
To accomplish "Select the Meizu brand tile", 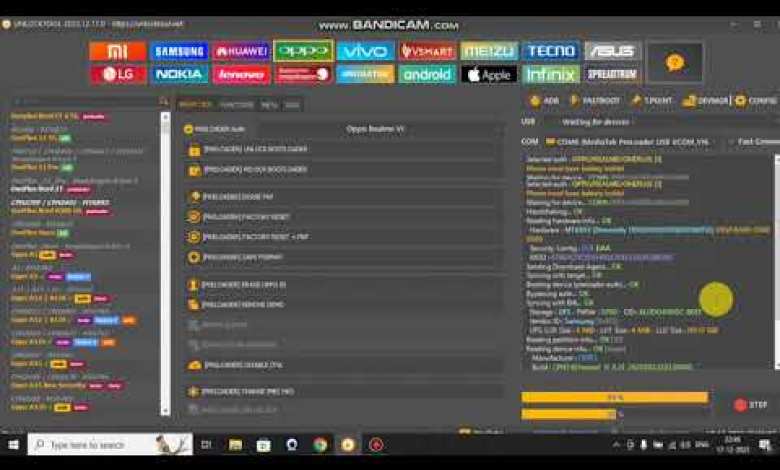I will 489,51.
